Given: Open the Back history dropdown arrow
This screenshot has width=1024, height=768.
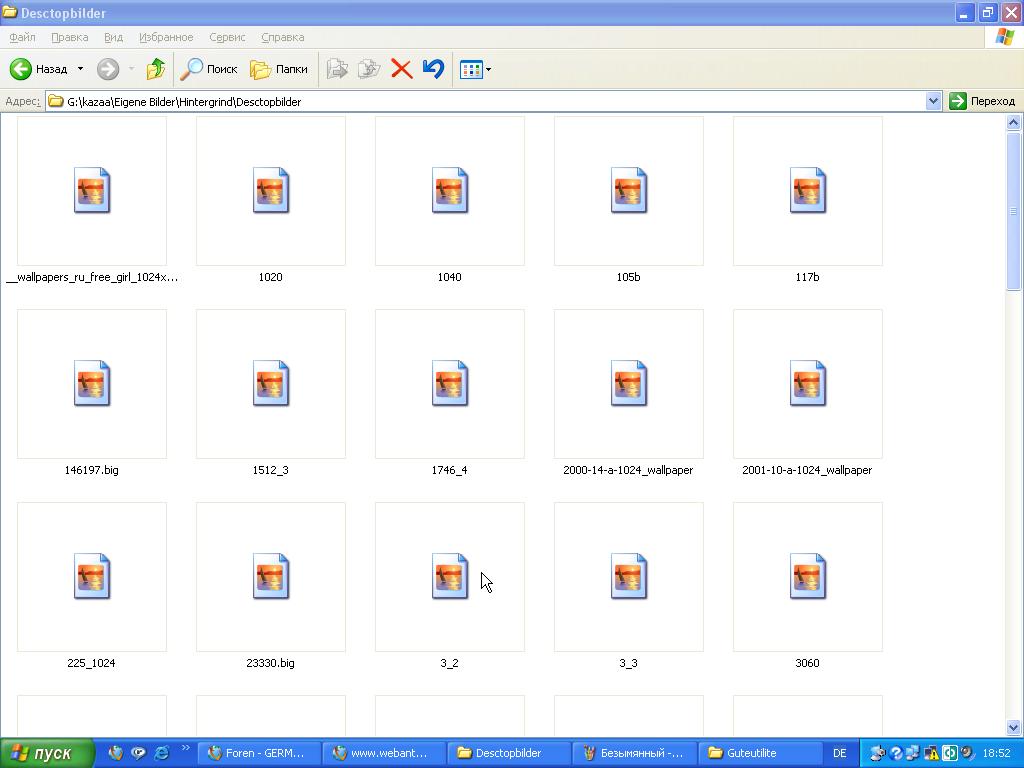Looking at the screenshot, I should pos(80,69).
